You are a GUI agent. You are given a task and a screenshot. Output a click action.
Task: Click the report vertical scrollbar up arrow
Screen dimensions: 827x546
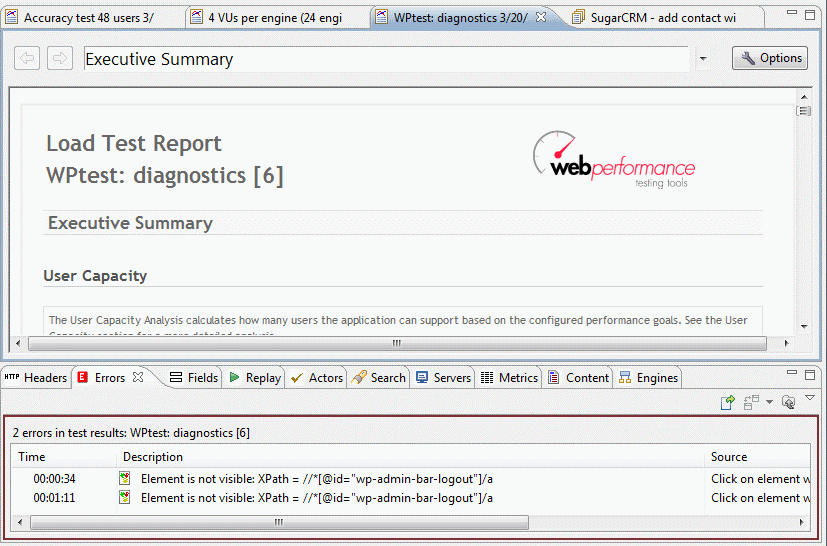804,97
